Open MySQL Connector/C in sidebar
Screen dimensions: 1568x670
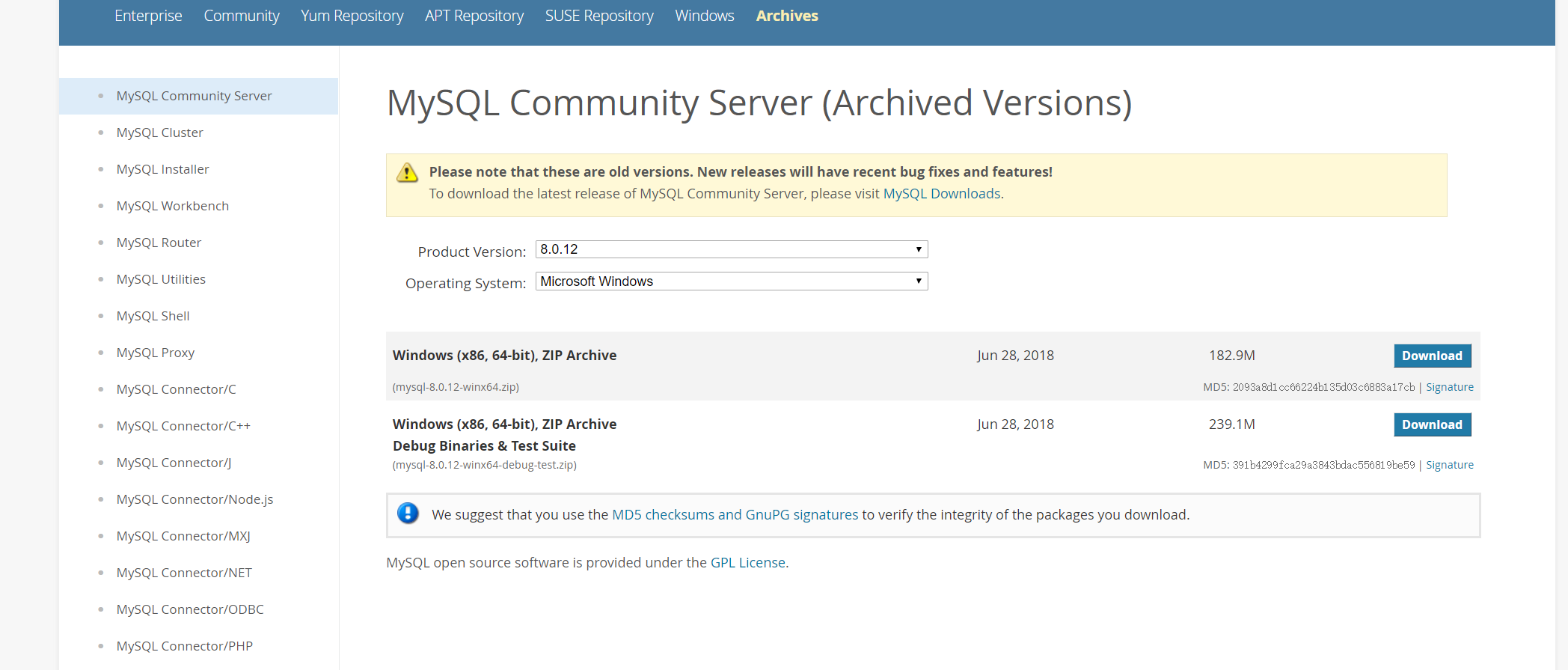coord(176,389)
